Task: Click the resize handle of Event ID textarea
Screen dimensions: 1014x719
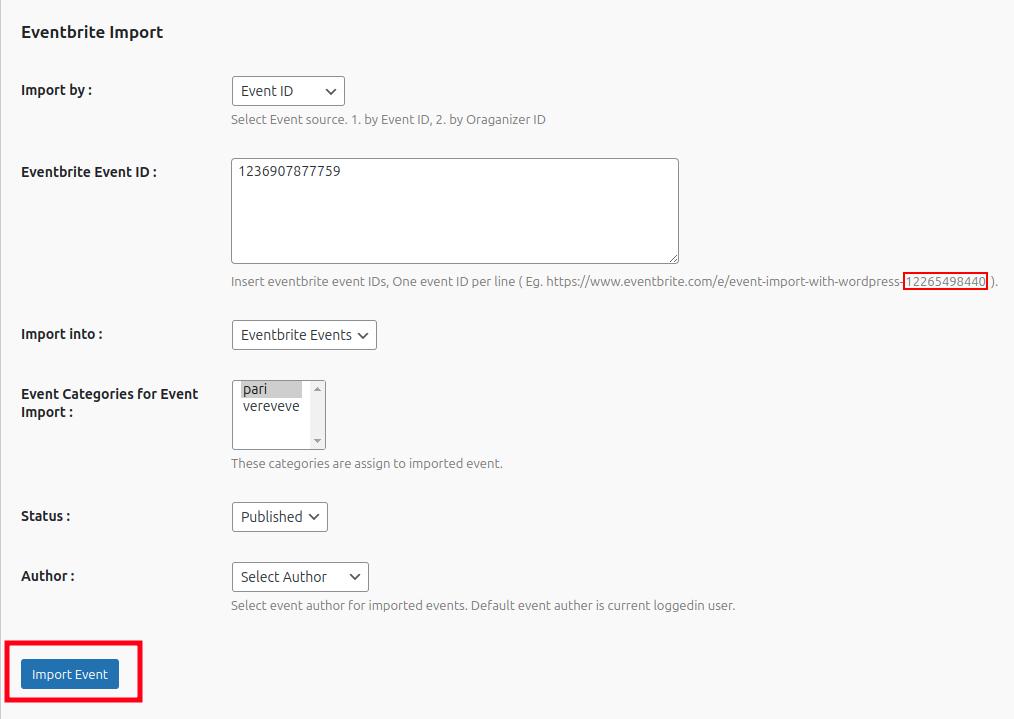Action: pos(673,258)
